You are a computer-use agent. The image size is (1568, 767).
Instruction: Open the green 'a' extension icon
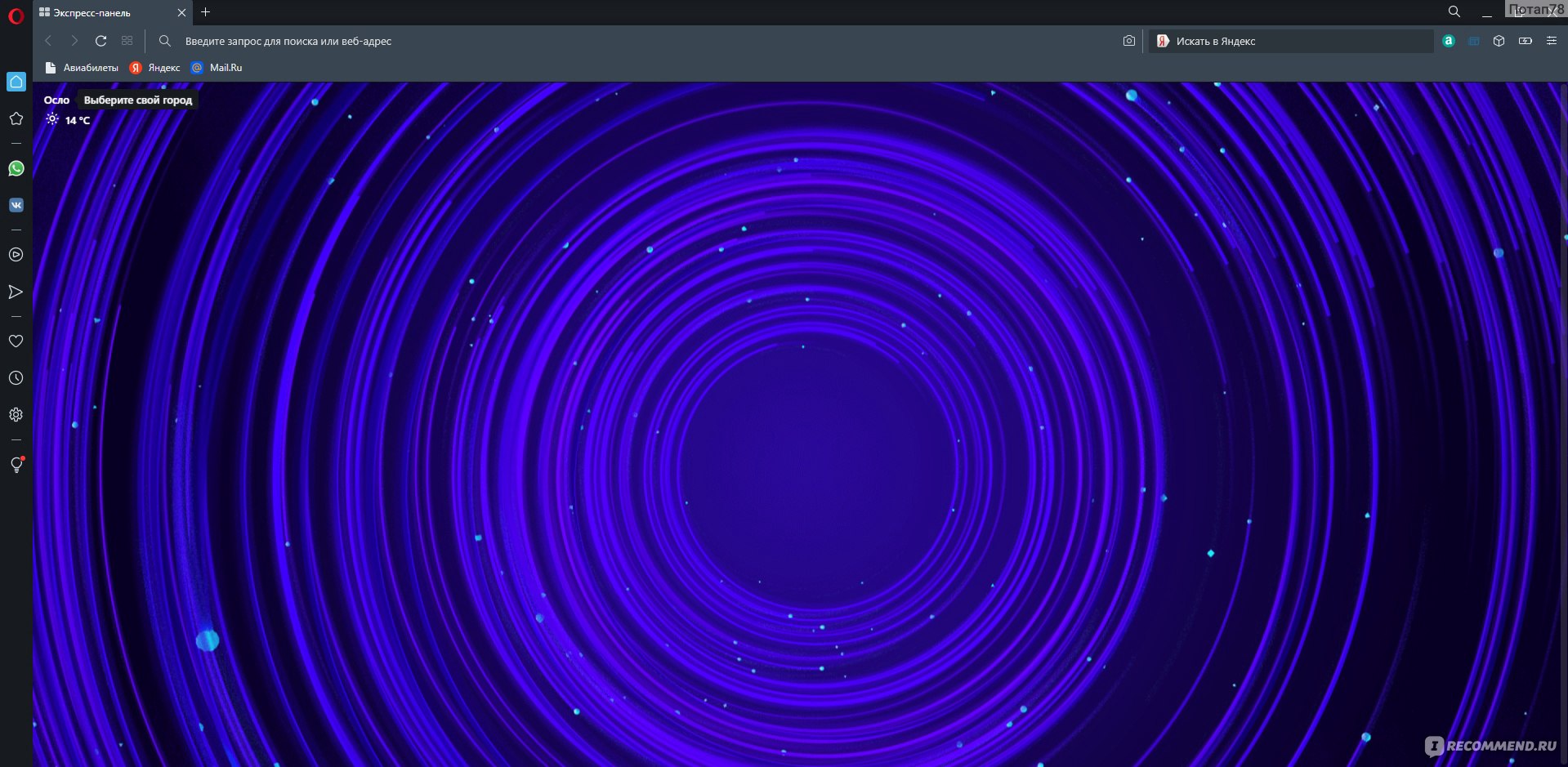pyautogui.click(x=1449, y=41)
